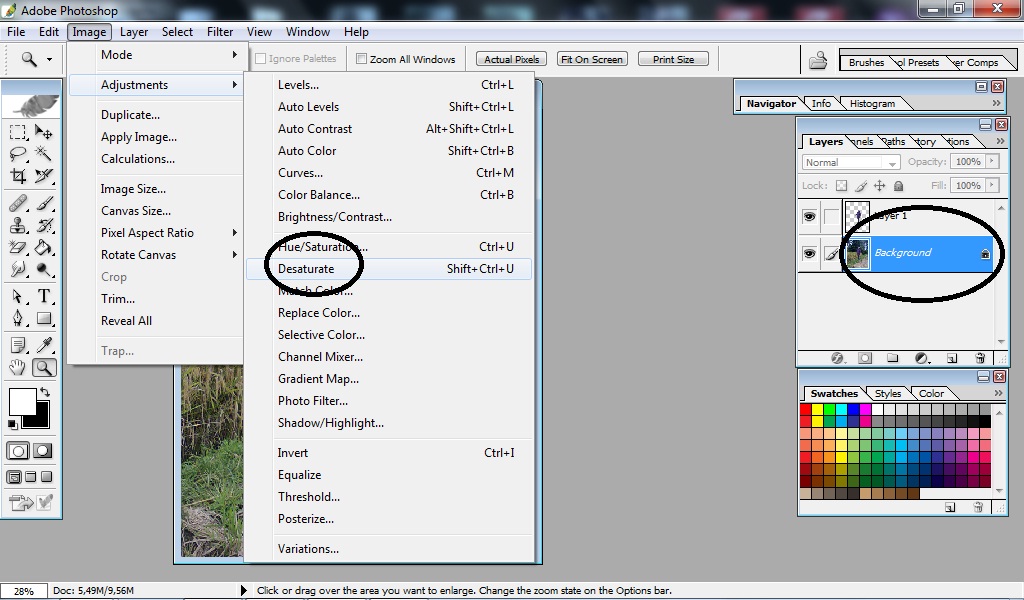Select the Notes tool
The height and width of the screenshot is (600, 1024).
coord(18,345)
